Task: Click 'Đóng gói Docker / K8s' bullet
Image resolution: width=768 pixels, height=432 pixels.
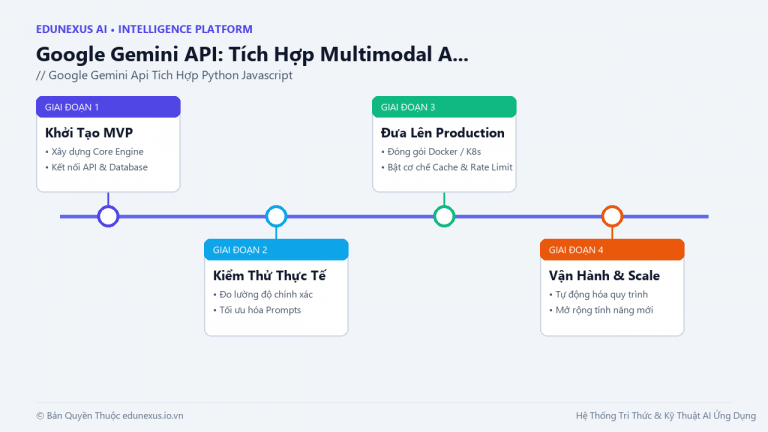Action: click(431, 152)
